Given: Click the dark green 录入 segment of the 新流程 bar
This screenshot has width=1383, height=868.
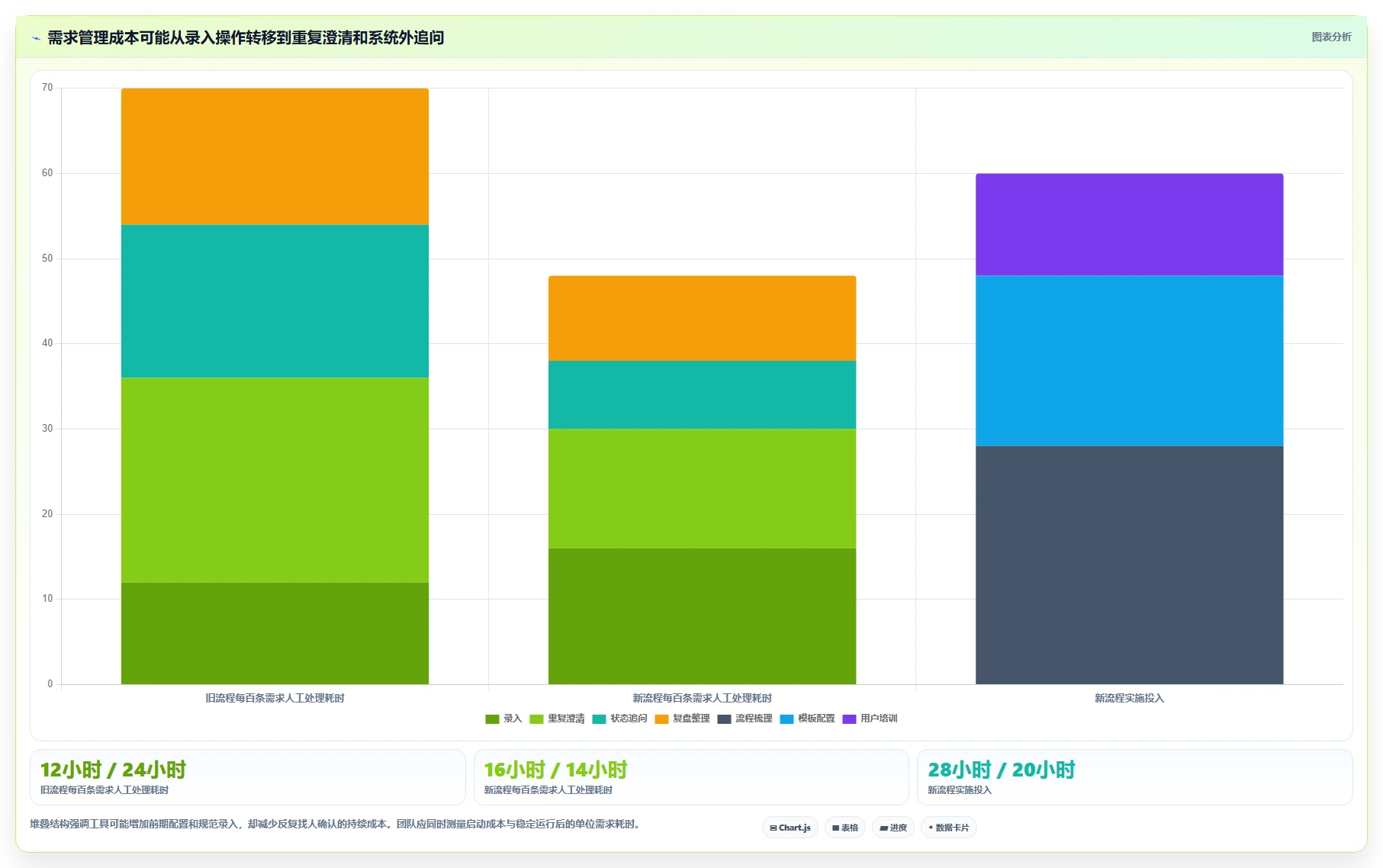Looking at the screenshot, I should coord(702,616).
